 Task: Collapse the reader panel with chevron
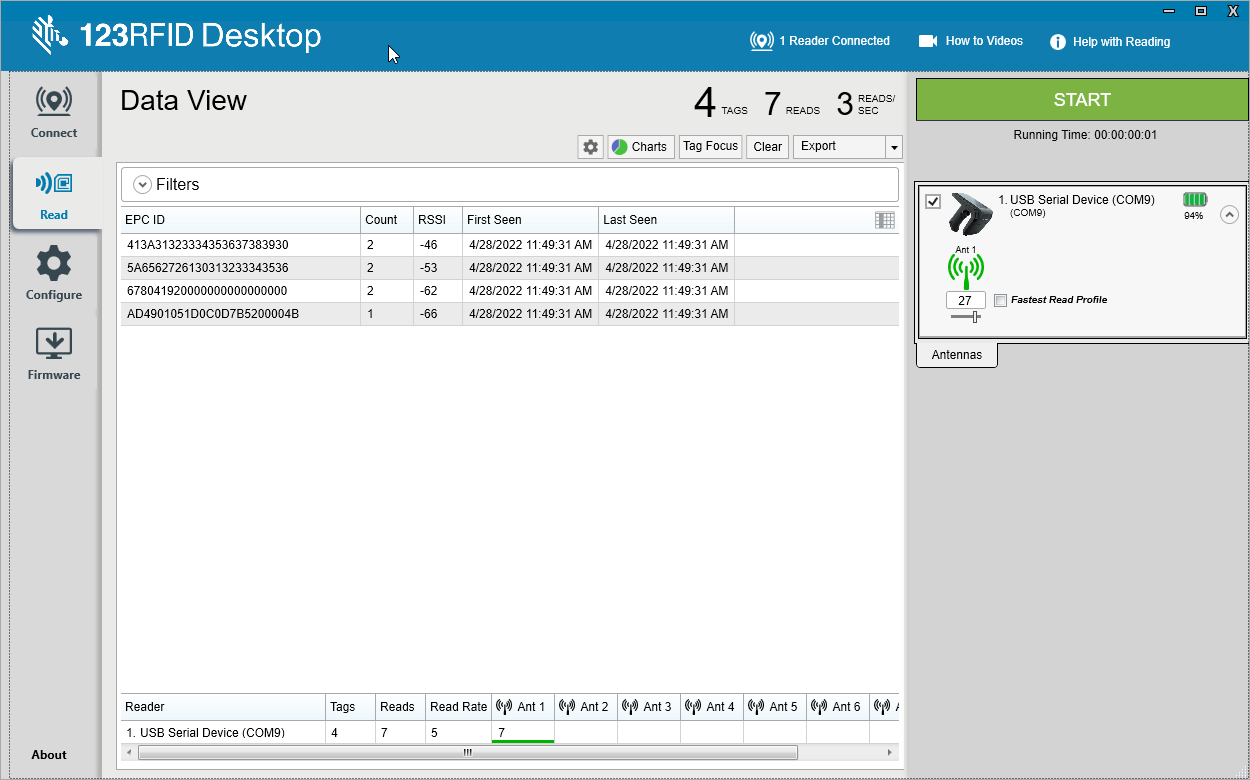tap(1229, 214)
